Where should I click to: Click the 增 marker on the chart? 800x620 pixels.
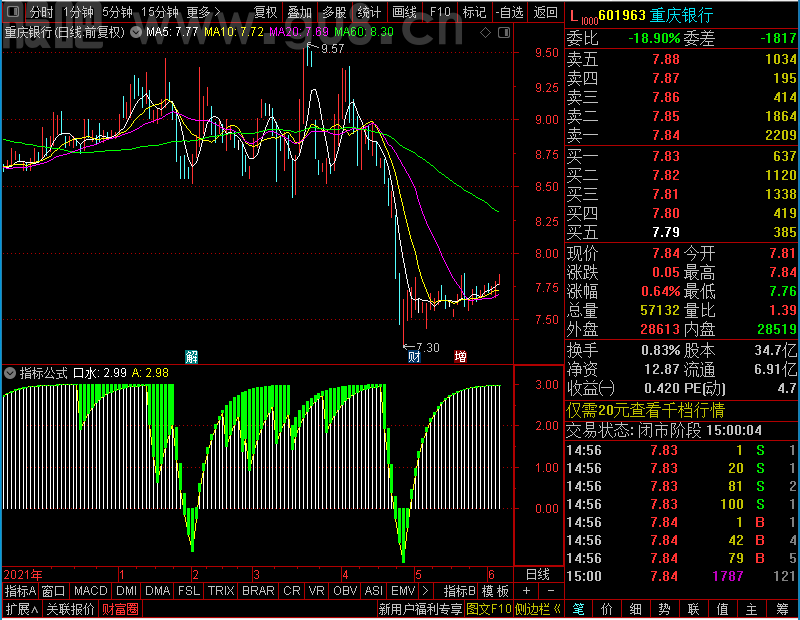coord(460,356)
